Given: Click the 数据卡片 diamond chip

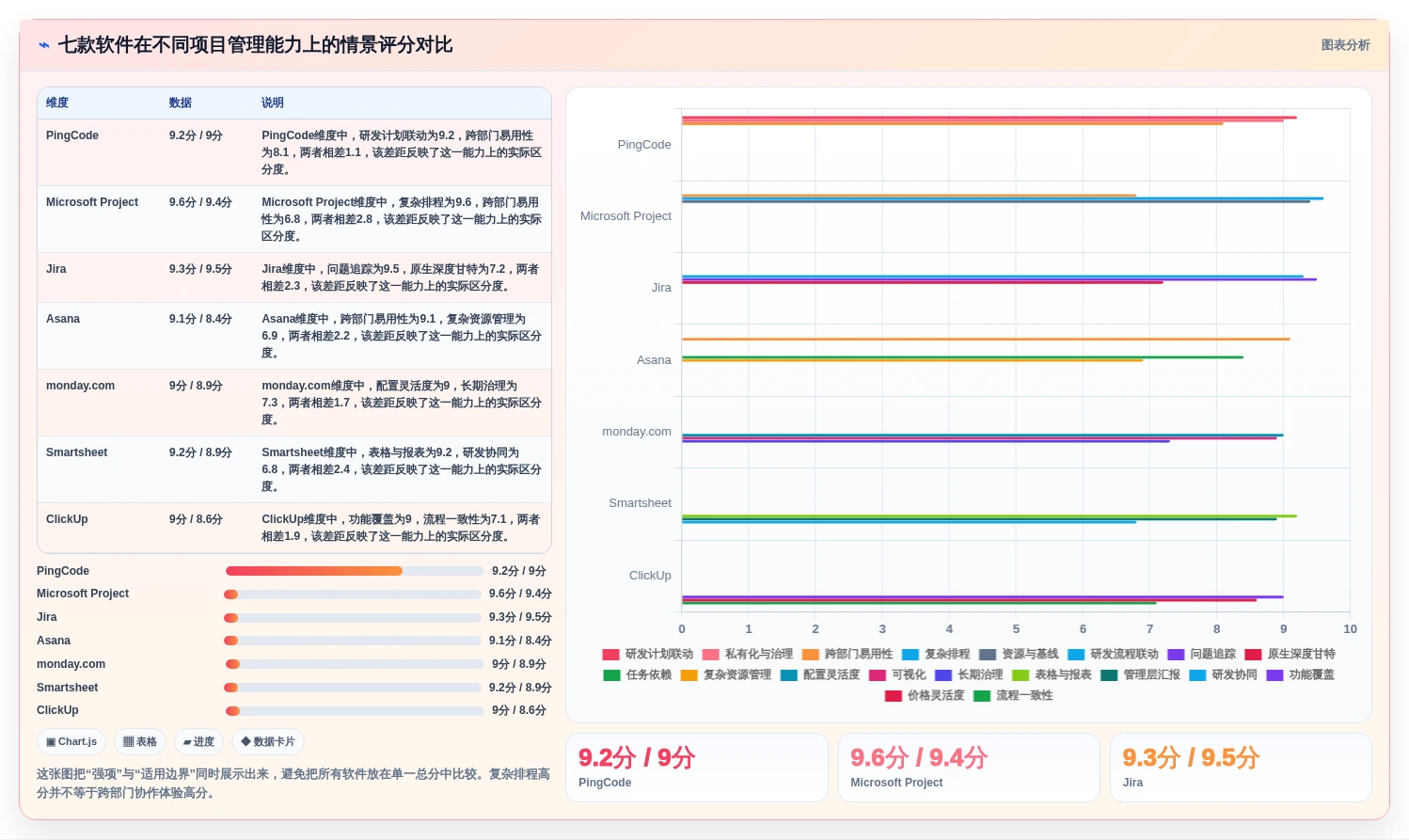Looking at the screenshot, I should (268, 741).
